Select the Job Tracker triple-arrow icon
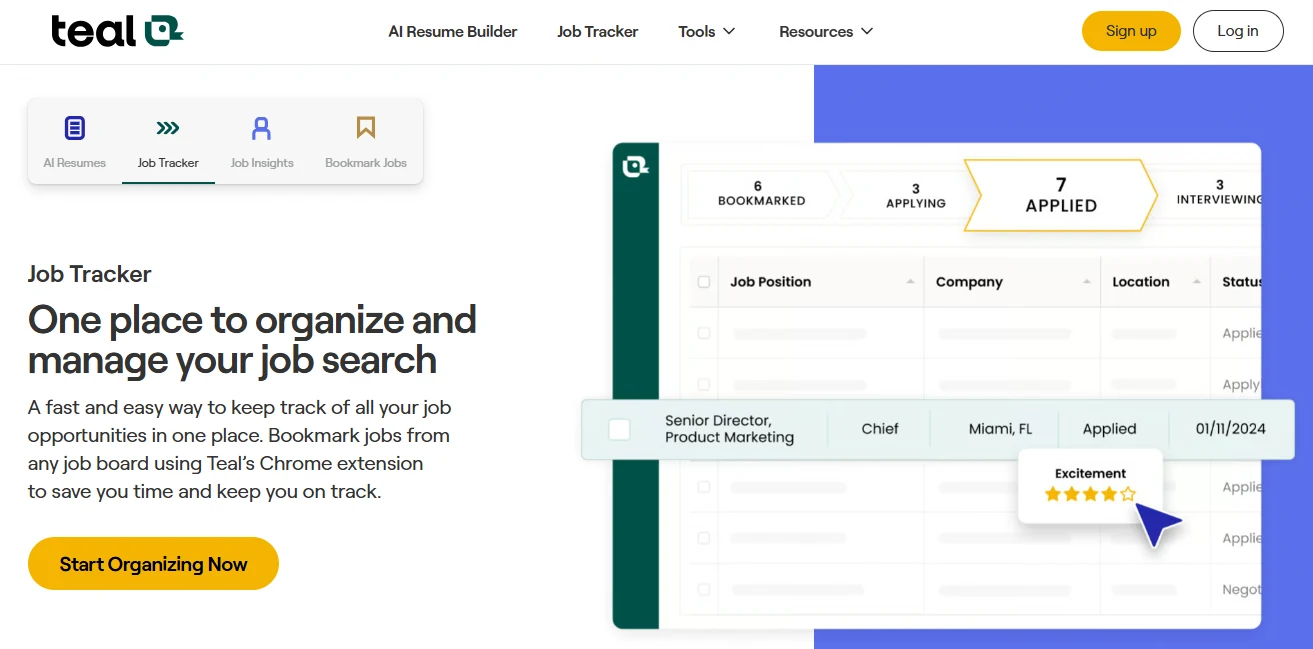This screenshot has width=1313, height=649. (x=168, y=128)
